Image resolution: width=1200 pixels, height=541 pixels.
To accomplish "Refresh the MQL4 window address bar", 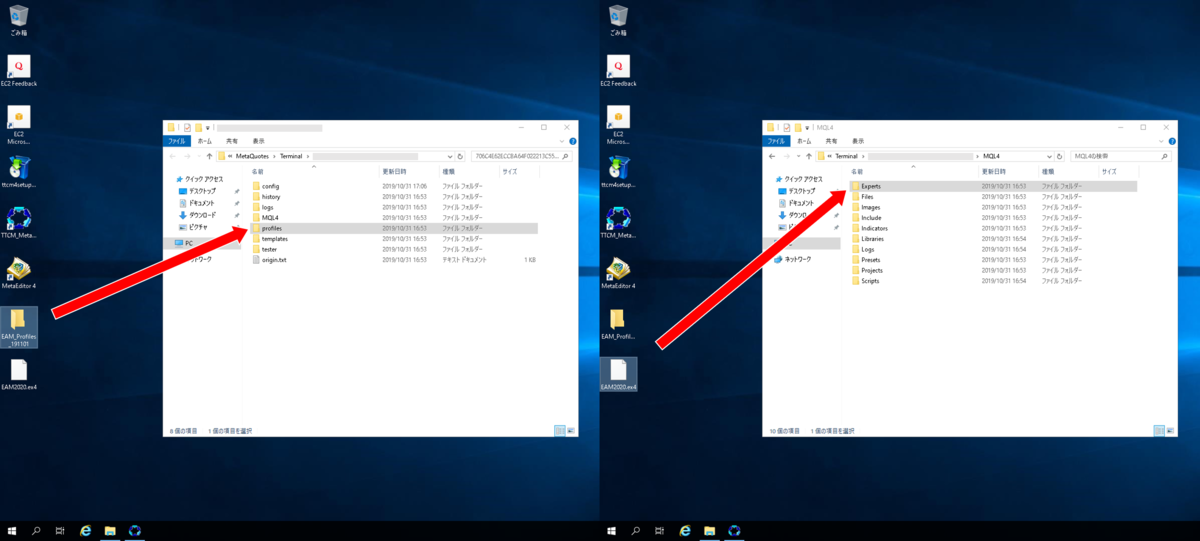I will [x=1060, y=157].
